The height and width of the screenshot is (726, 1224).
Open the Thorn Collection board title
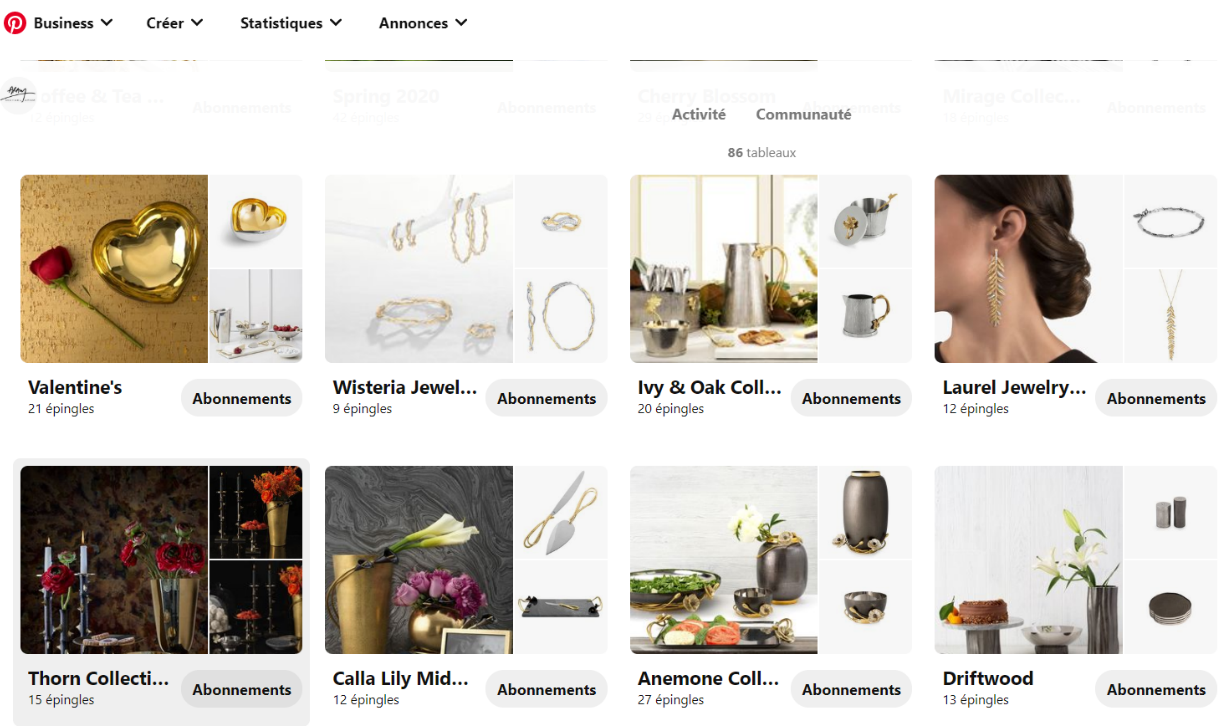click(99, 678)
